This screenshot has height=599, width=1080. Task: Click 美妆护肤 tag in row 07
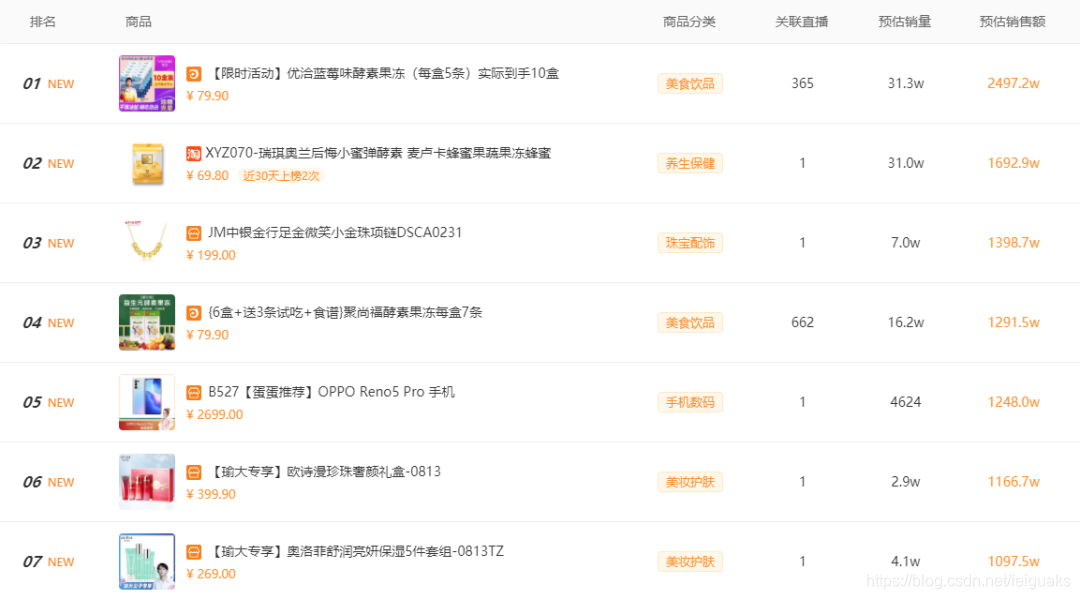(690, 562)
